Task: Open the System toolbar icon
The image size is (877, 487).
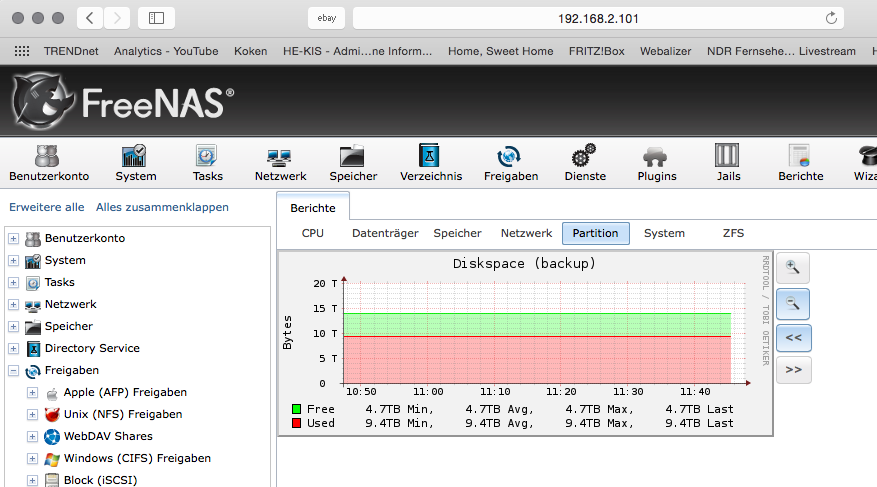Action: point(135,163)
